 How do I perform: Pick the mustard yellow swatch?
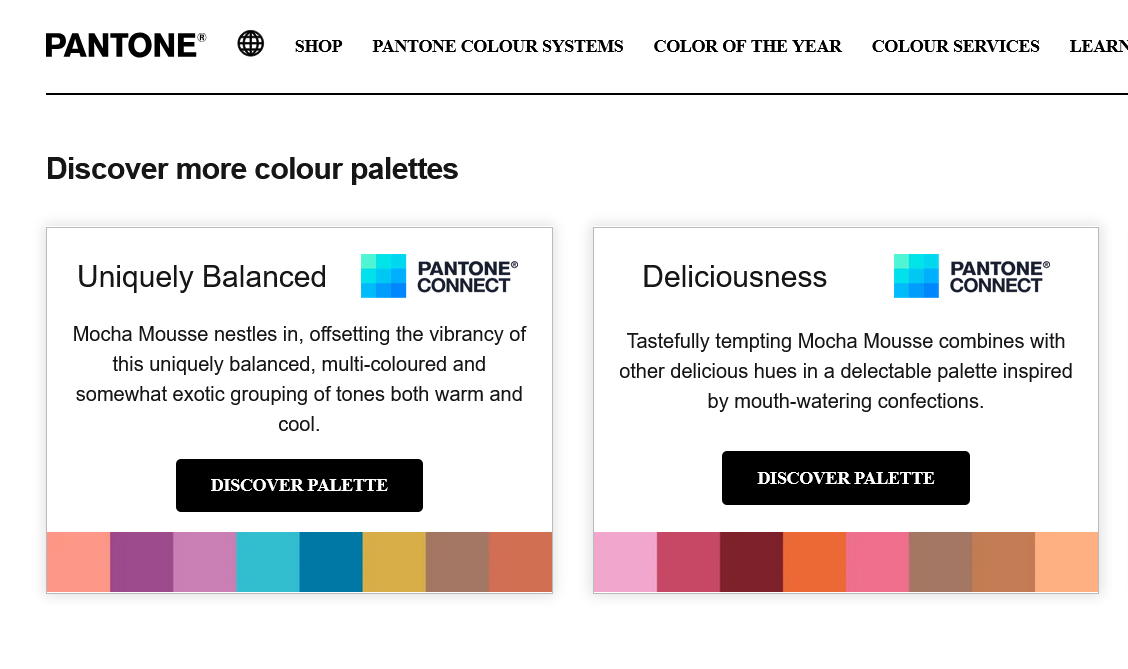(x=394, y=563)
